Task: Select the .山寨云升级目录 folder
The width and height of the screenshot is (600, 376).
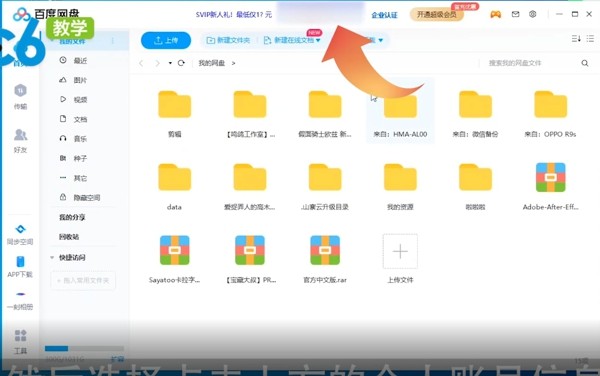Action: tap(325, 186)
